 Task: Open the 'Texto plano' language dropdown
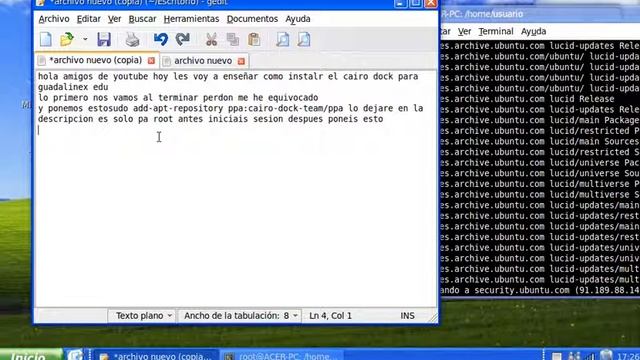click(143, 316)
